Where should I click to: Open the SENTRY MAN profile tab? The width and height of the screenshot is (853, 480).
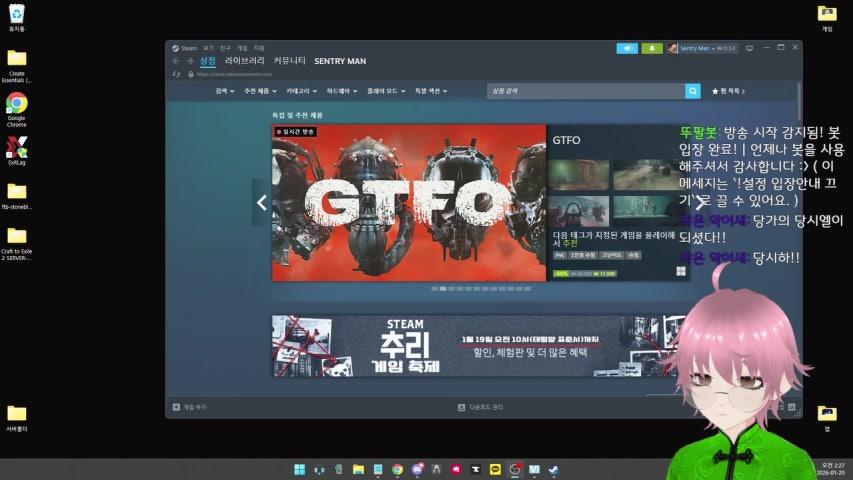tap(340, 61)
